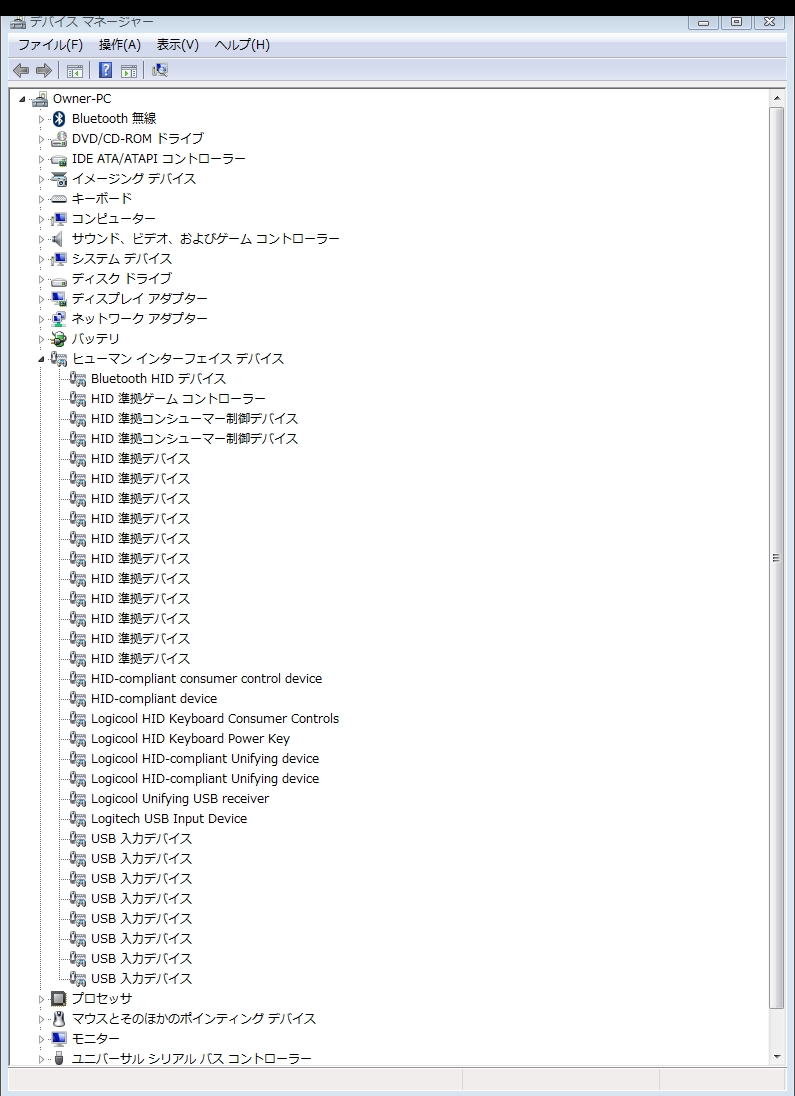
Task: Click the Forward arrow toolbar icon
Action: coord(44,70)
